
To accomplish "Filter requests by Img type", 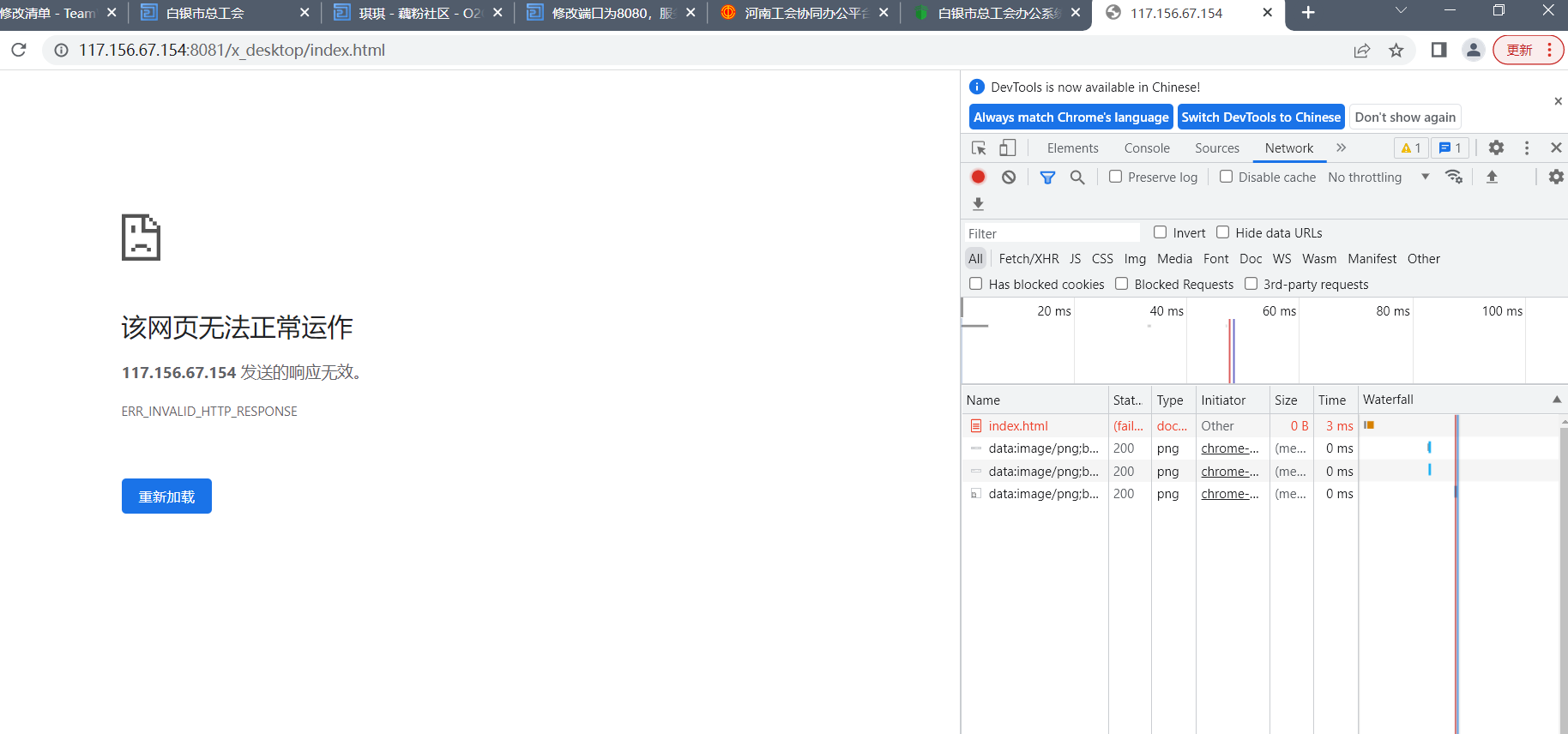I will pyautogui.click(x=1135, y=259).
